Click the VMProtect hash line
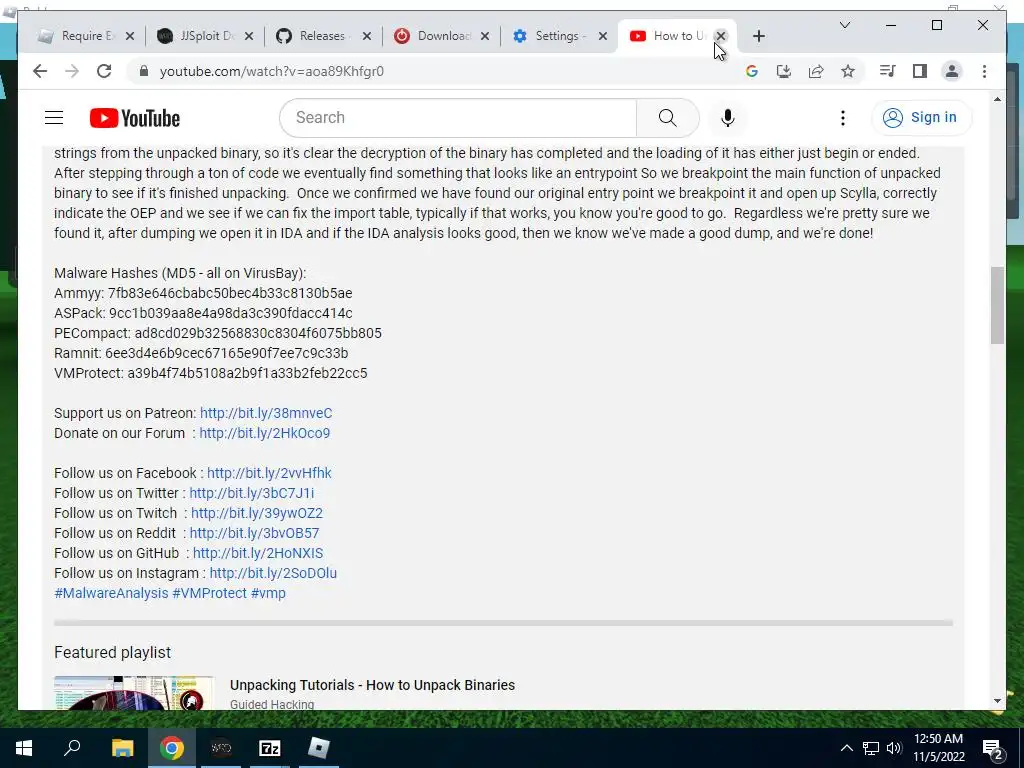The height and width of the screenshot is (768, 1024). click(x=210, y=374)
